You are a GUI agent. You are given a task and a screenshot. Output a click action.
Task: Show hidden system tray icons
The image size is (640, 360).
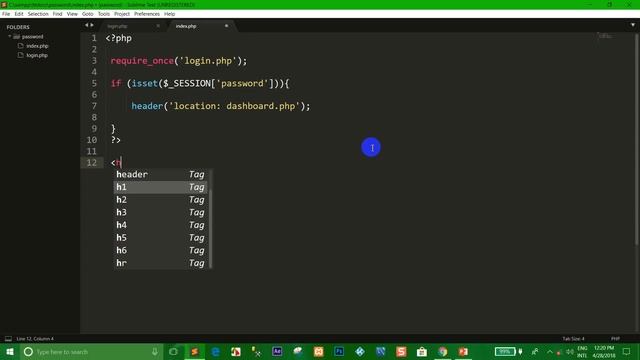click(550, 352)
